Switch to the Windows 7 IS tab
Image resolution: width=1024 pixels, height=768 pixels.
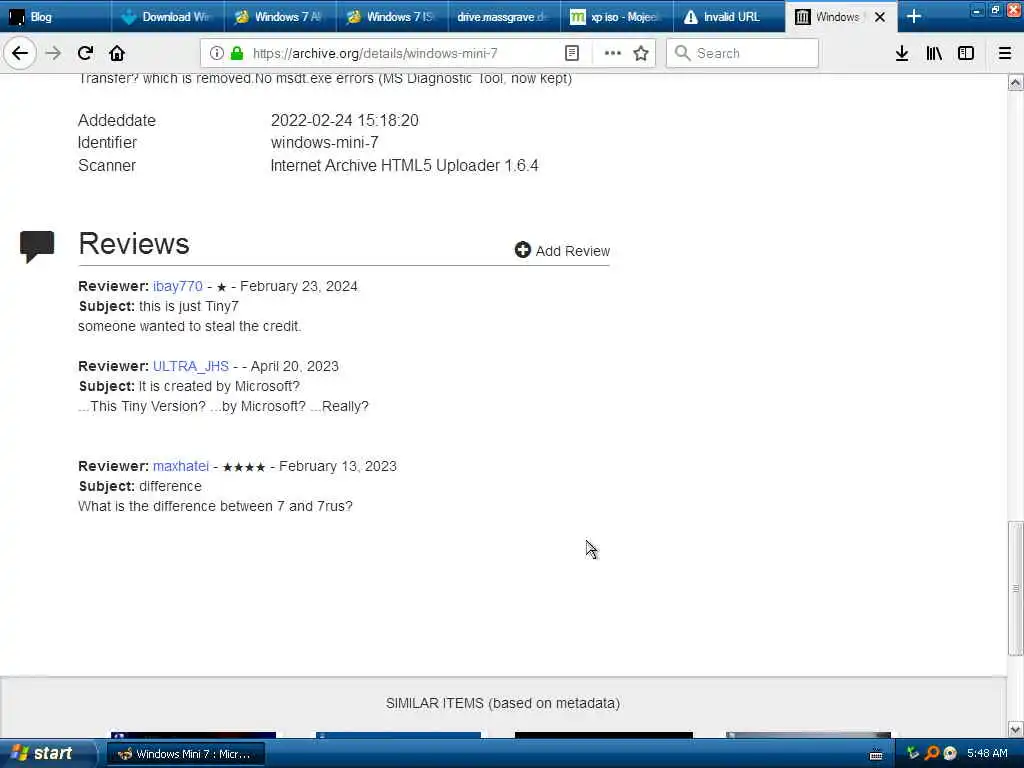point(393,16)
